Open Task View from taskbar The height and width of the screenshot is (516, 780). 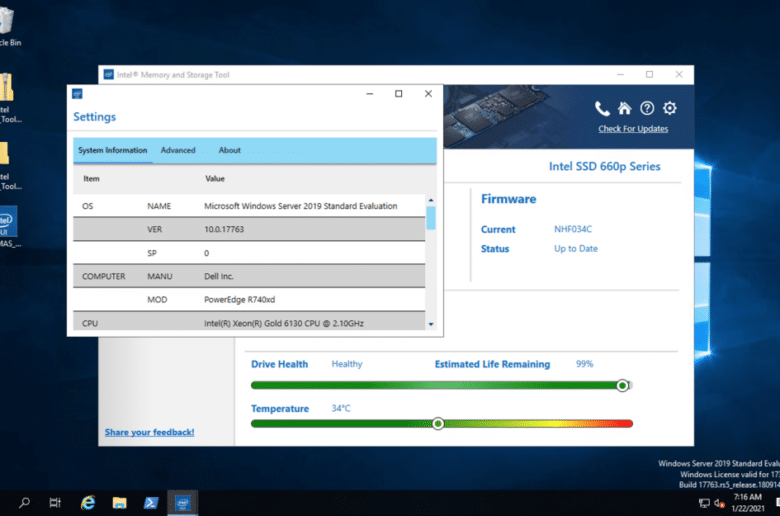(x=55, y=503)
